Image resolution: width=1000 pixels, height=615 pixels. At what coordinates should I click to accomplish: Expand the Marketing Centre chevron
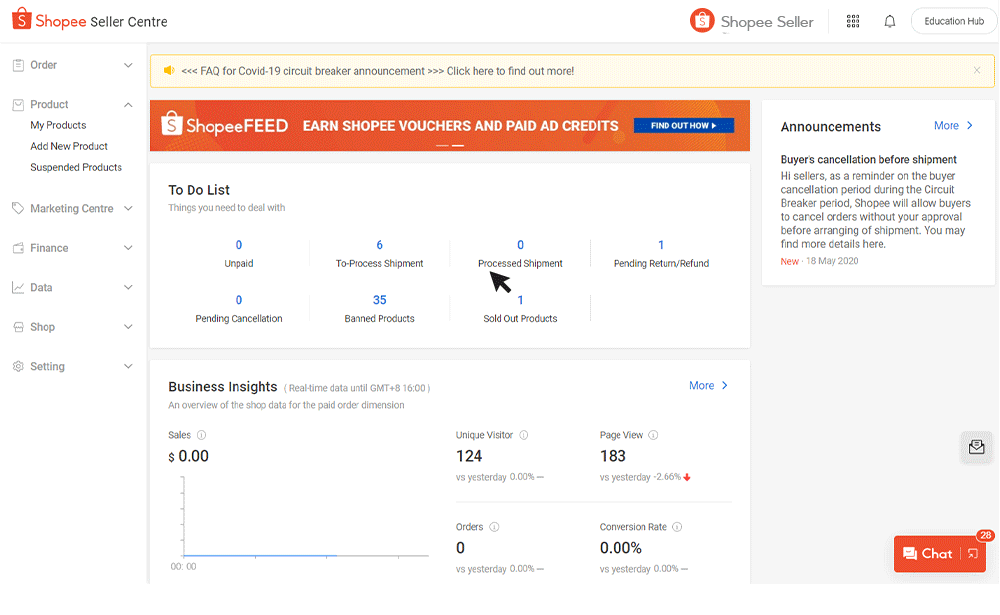pos(128,209)
